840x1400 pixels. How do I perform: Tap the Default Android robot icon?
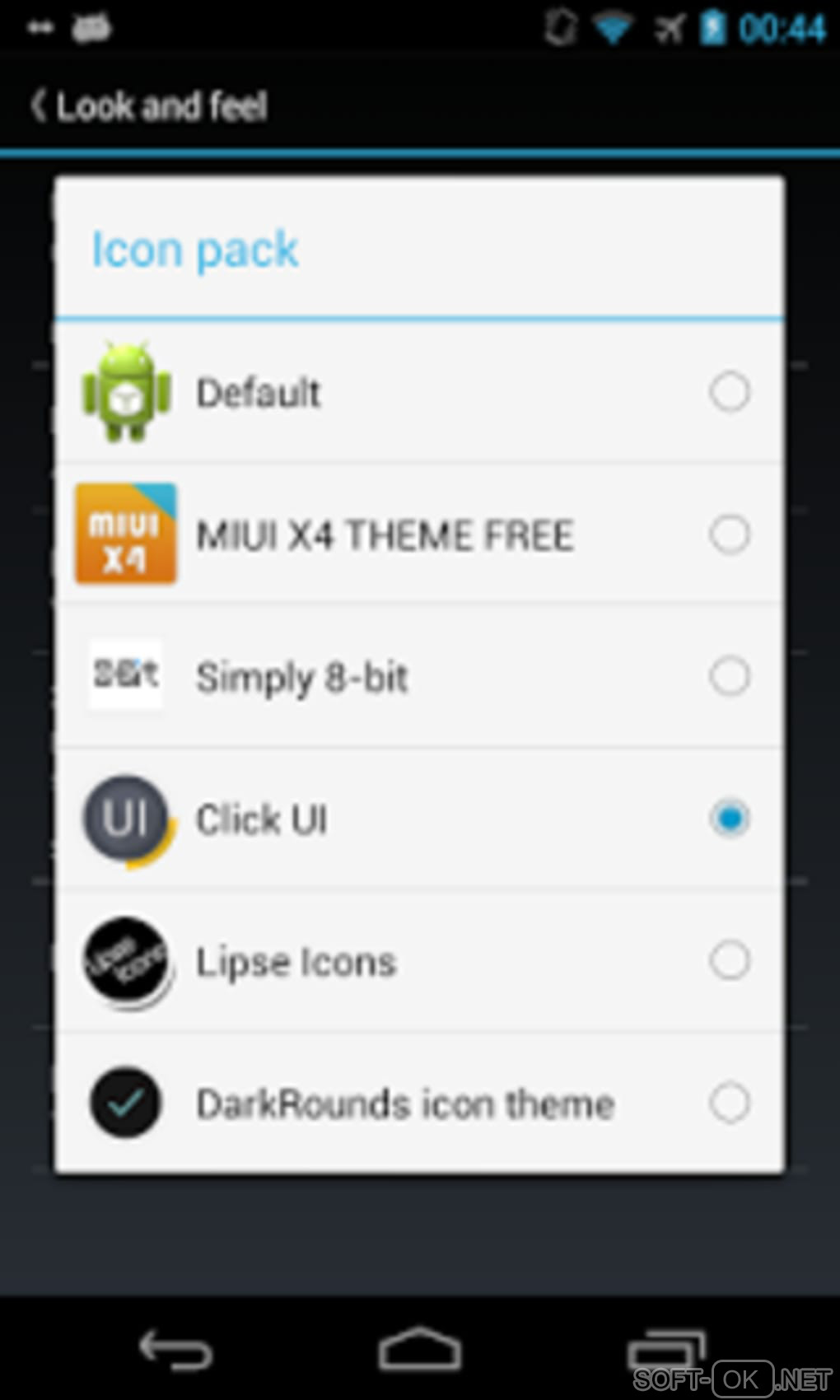pyautogui.click(x=127, y=392)
